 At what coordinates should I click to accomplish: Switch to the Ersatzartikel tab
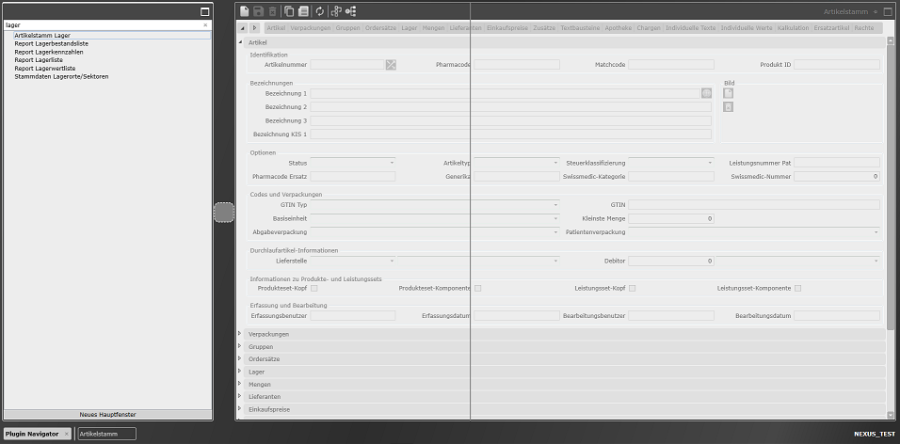[831, 28]
